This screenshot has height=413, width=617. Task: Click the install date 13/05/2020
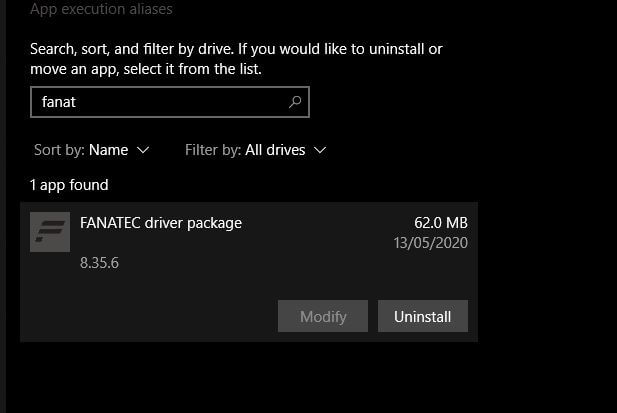point(430,243)
